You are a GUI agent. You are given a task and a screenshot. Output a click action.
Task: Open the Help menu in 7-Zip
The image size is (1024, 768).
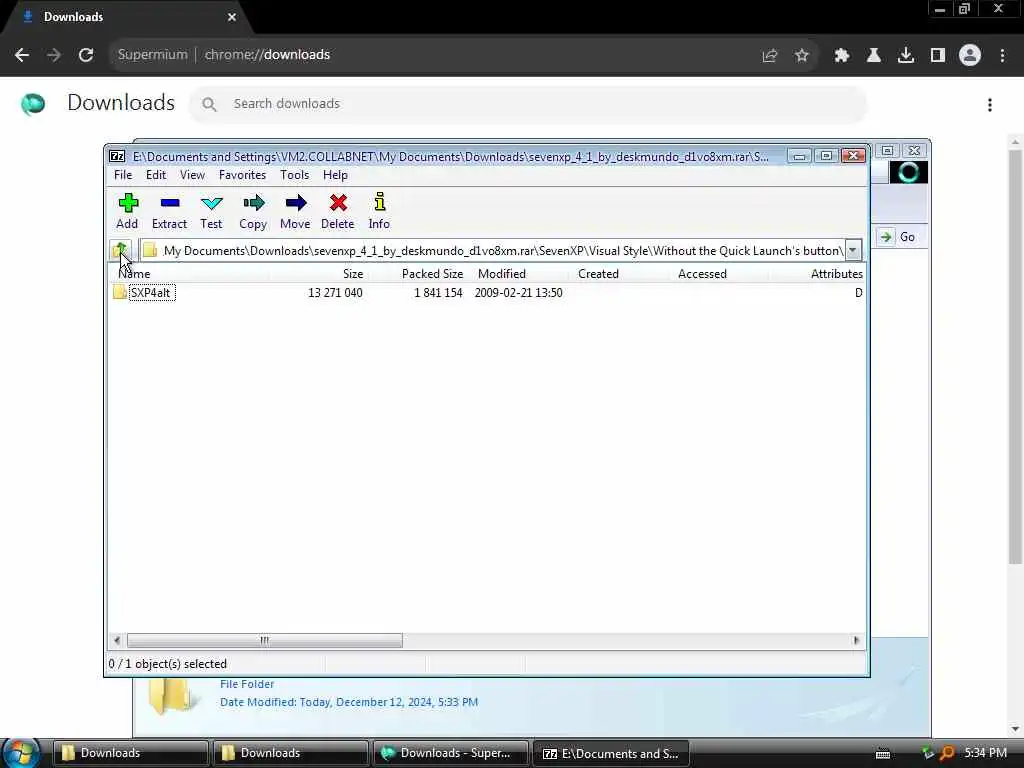335,175
